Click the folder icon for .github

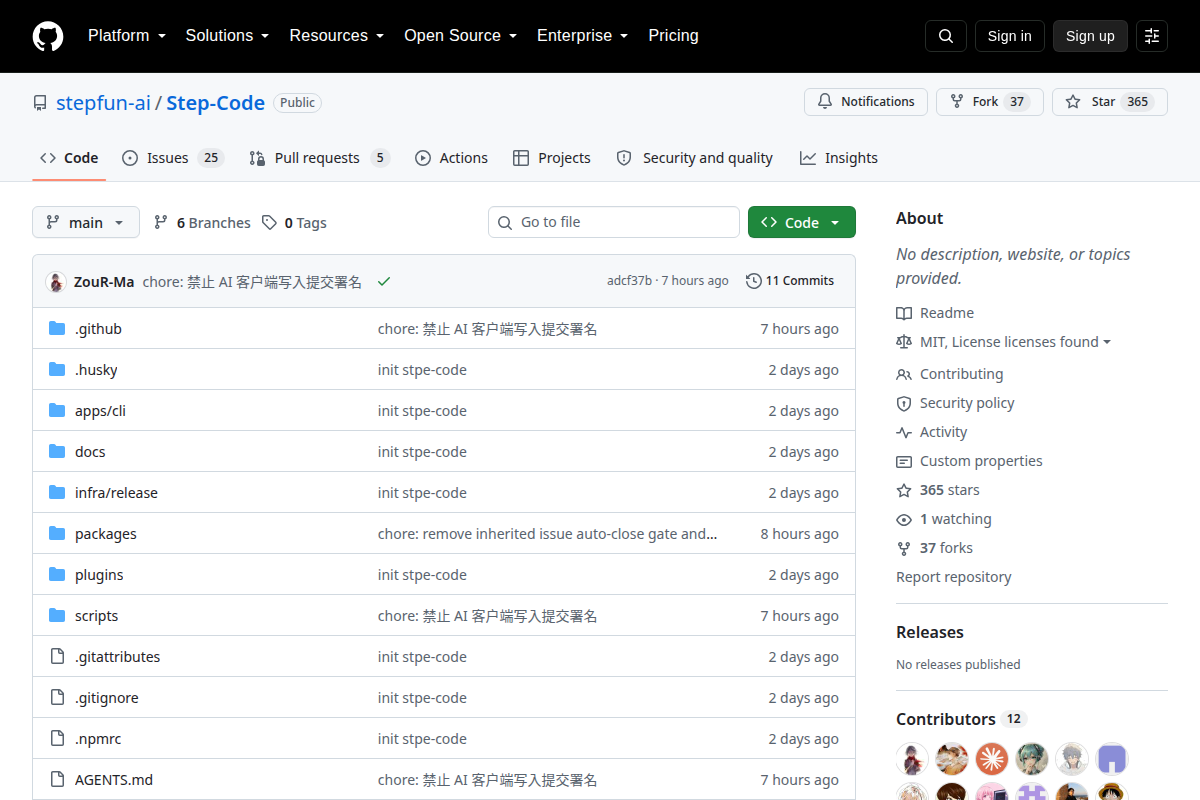click(x=57, y=329)
